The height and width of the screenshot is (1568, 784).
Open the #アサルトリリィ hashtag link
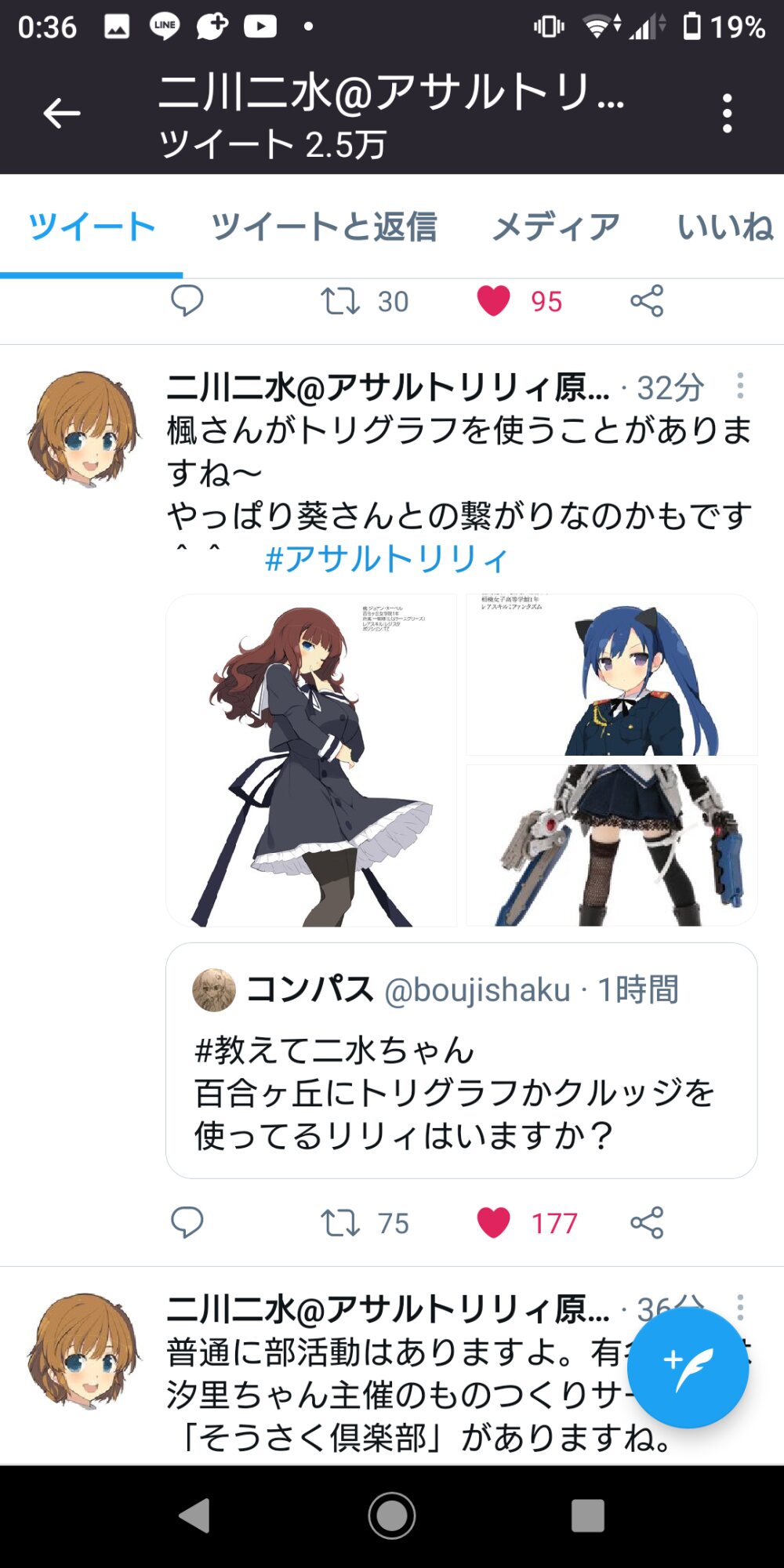(x=387, y=559)
